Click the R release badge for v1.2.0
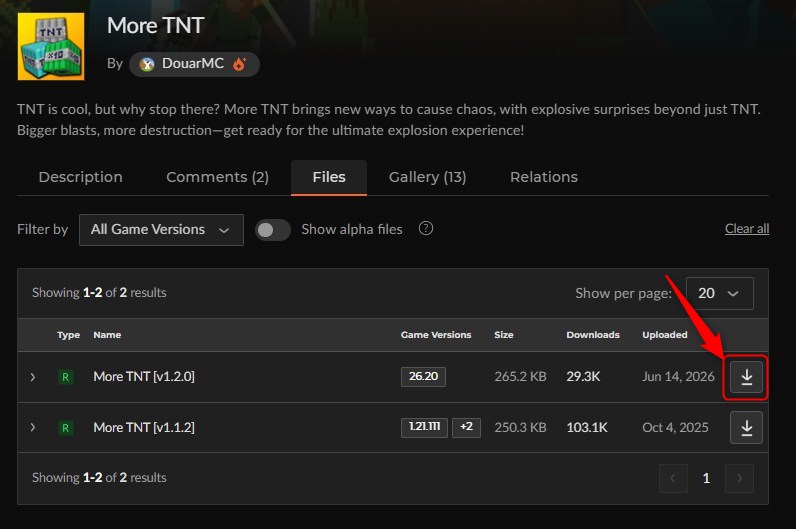 pos(65,377)
